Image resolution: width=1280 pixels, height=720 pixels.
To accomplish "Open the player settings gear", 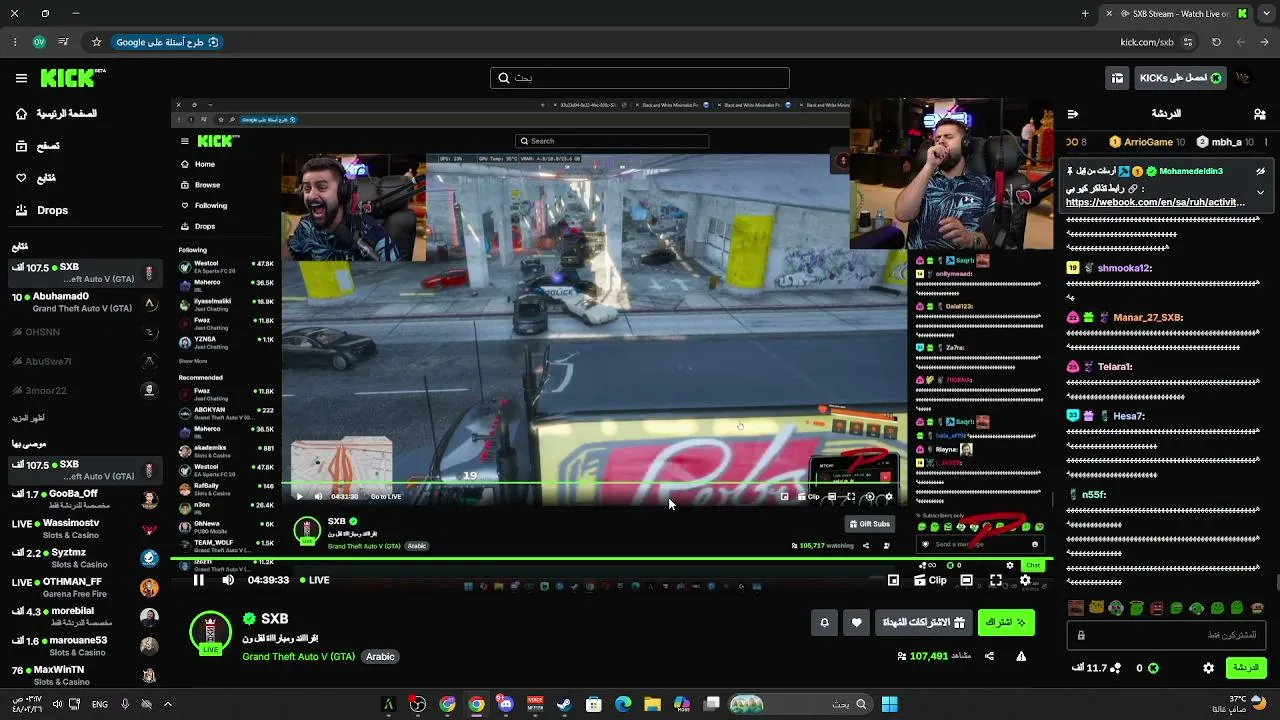I will [x=1025, y=580].
